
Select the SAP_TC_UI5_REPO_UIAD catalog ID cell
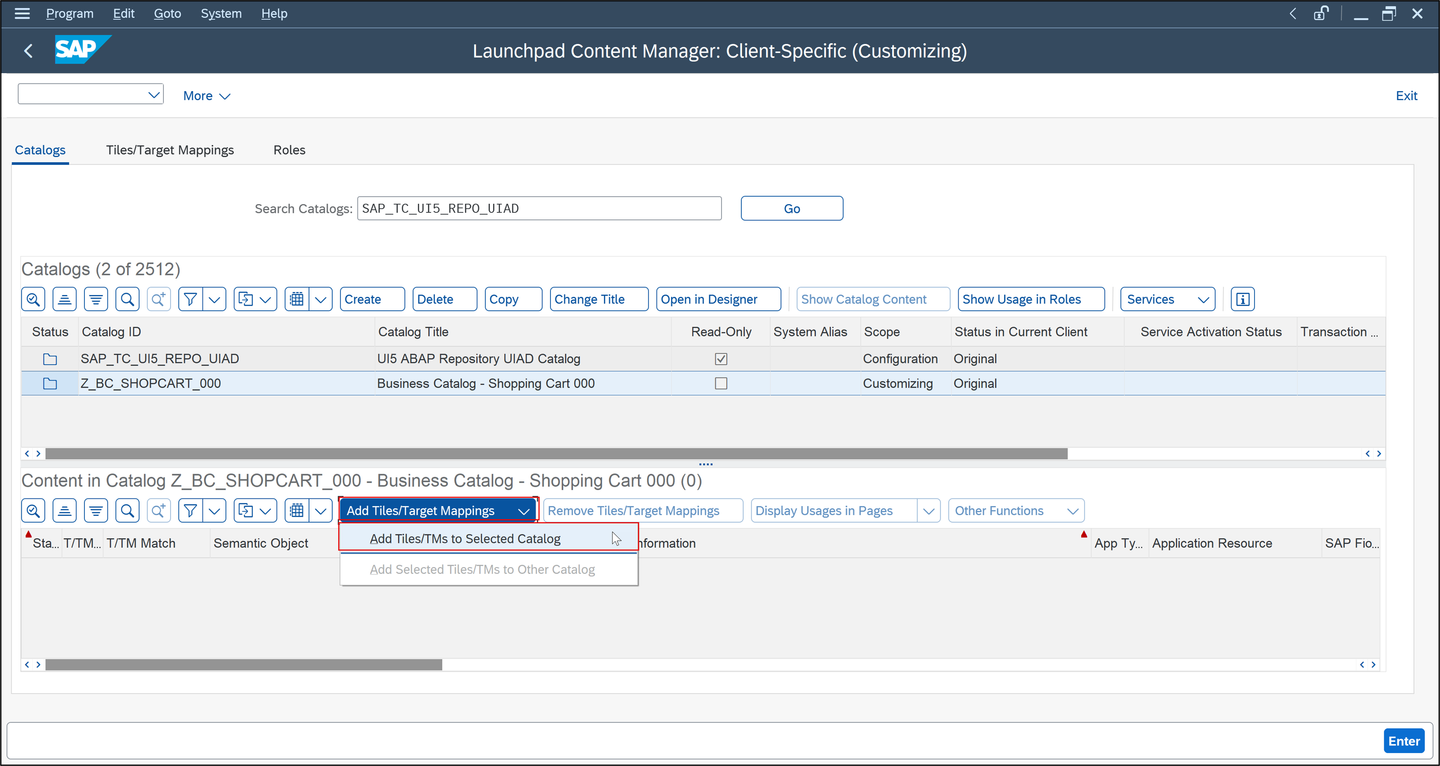[227, 359]
